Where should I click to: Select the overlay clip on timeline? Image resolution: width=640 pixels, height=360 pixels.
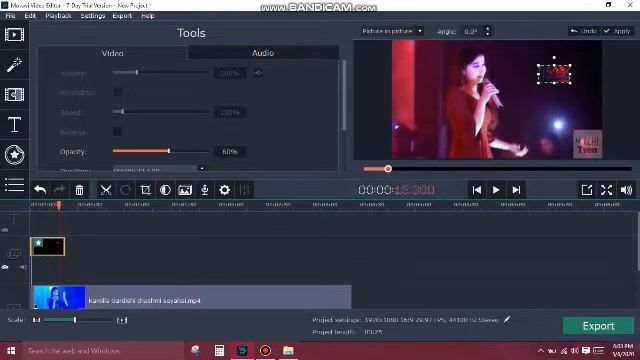coord(48,247)
